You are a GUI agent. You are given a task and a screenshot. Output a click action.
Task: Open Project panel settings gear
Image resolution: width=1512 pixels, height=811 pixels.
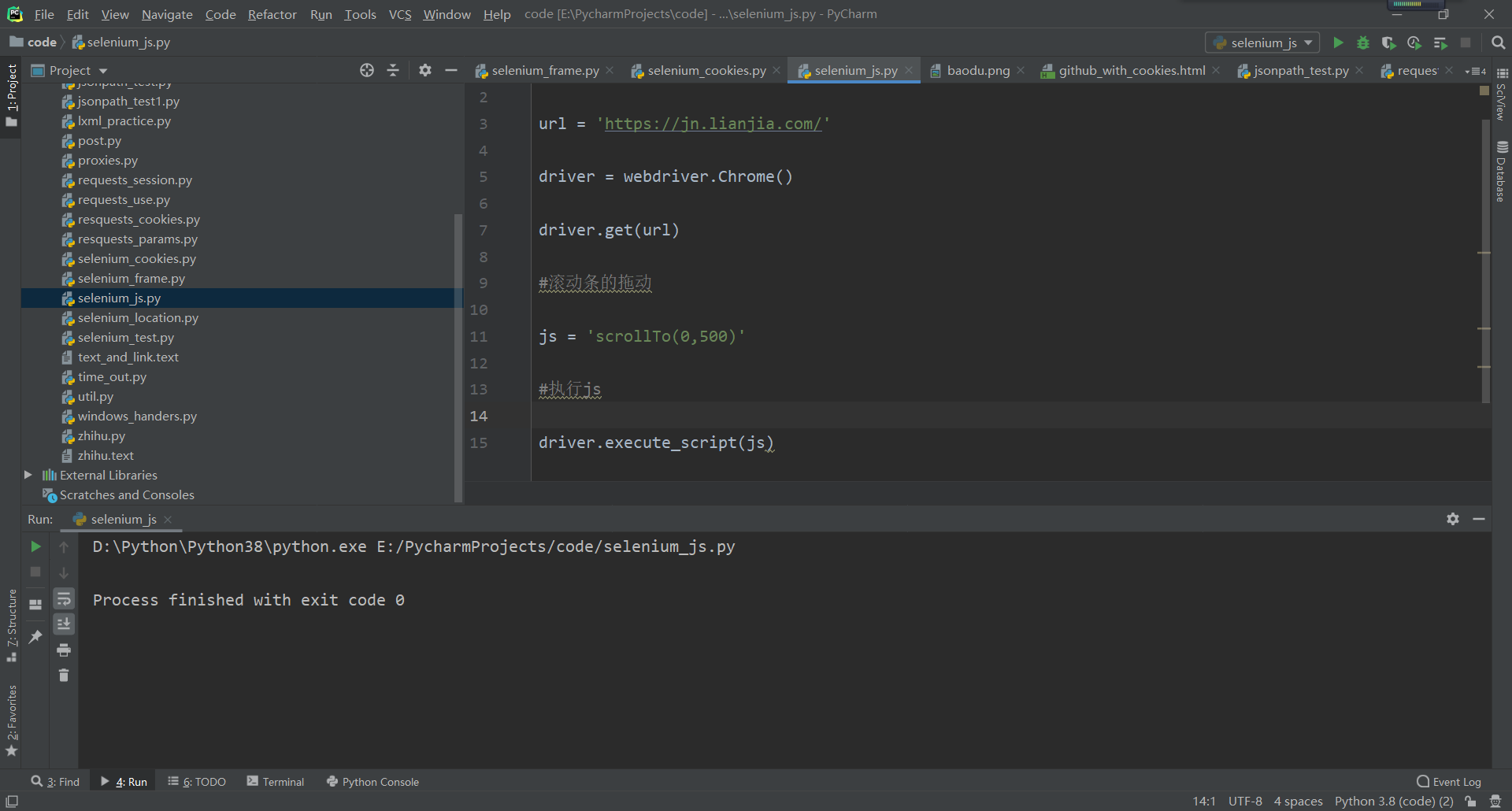(425, 70)
